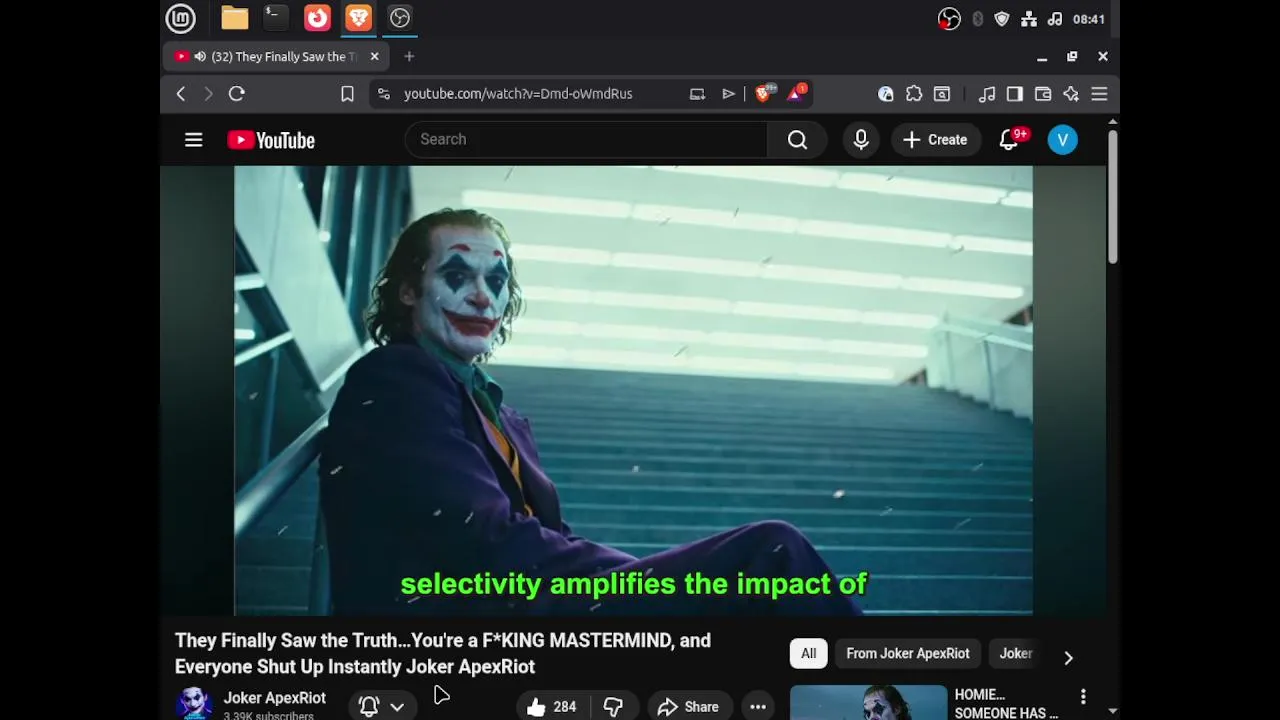Viewport: 1280px width, 720px height.
Task: Select From Joker ApexRiot chip
Action: (908, 654)
